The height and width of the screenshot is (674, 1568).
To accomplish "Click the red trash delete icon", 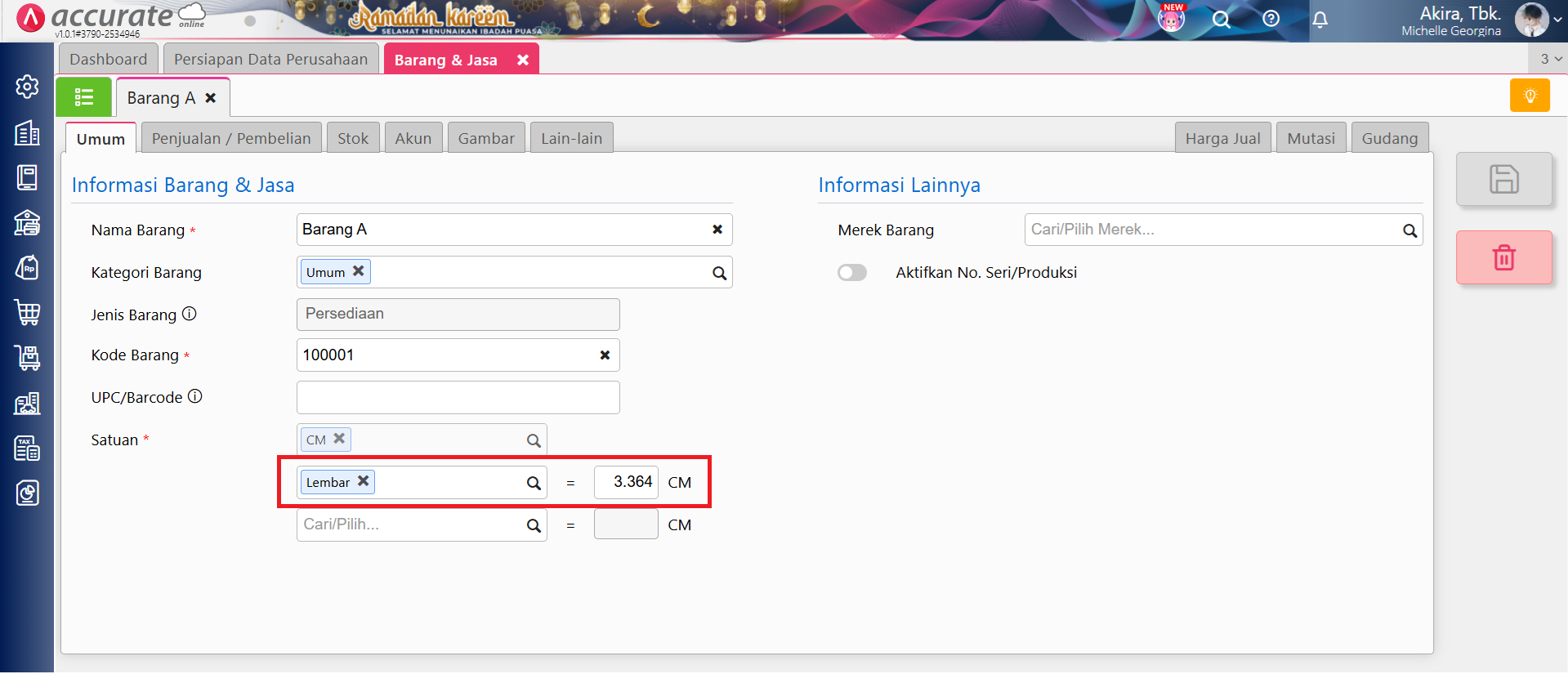I will (1503, 257).
